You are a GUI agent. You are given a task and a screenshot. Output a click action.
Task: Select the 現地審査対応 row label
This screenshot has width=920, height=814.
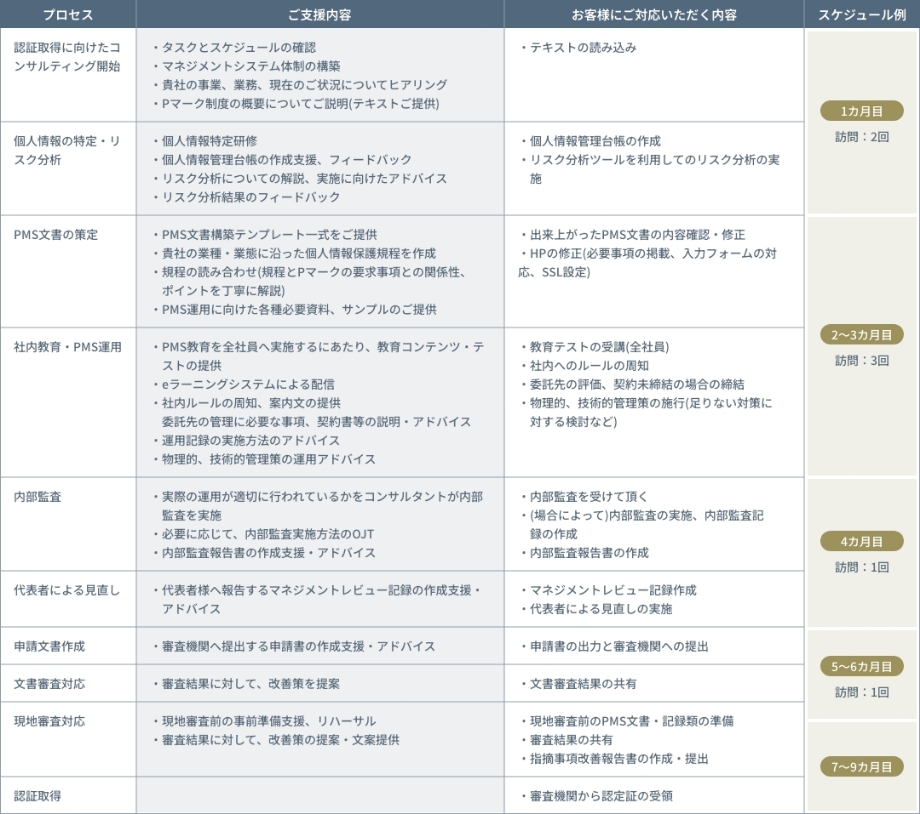click(x=49, y=721)
